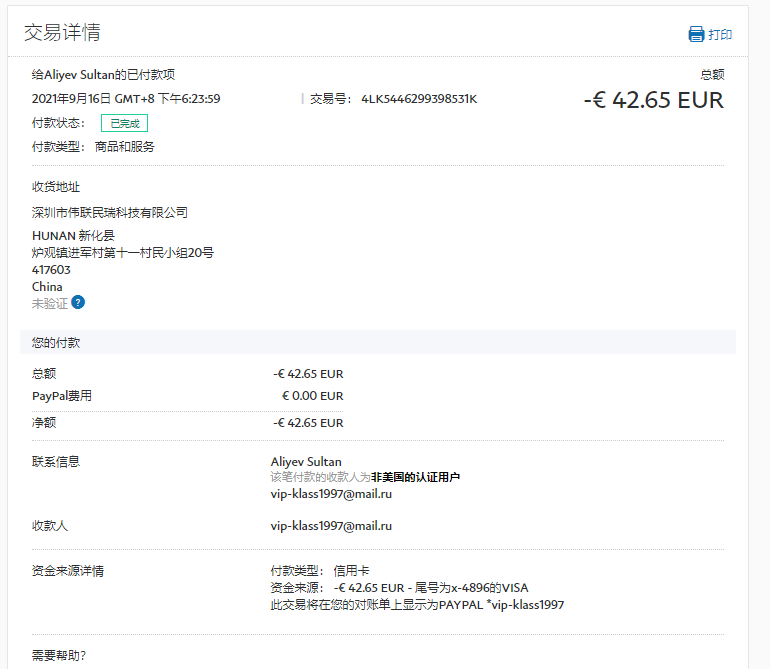Click the 打印 print link text
The width and height of the screenshot is (770, 669).
720,35
